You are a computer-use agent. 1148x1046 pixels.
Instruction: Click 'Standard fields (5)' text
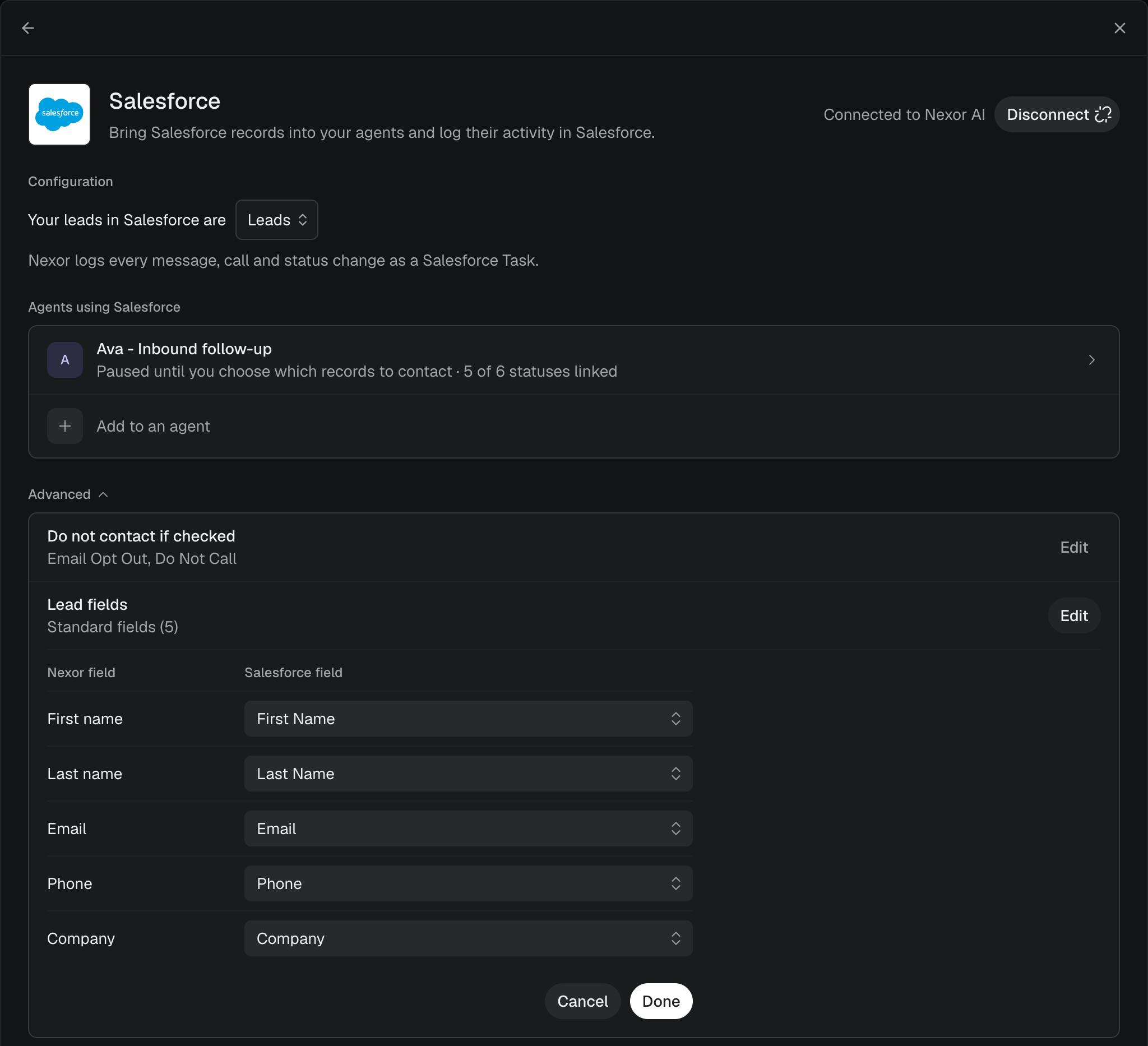(113, 627)
